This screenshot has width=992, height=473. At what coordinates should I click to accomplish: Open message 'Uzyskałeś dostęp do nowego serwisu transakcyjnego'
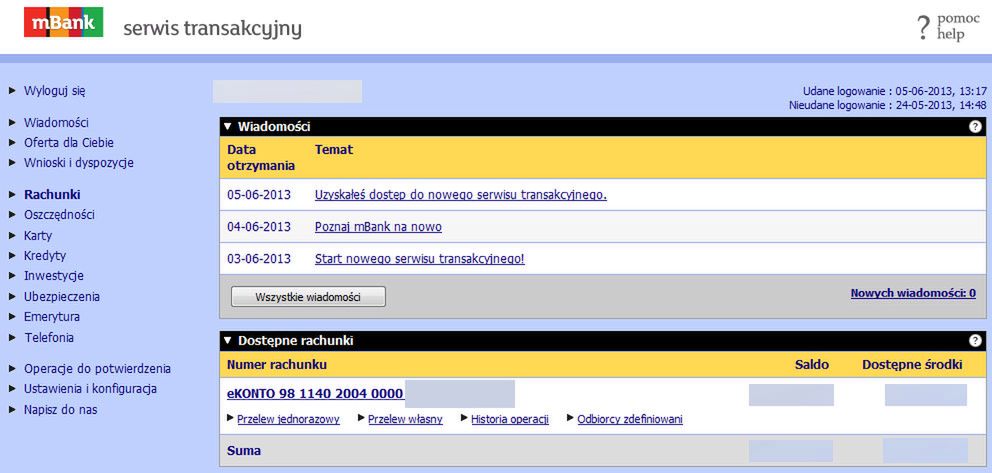coord(461,195)
